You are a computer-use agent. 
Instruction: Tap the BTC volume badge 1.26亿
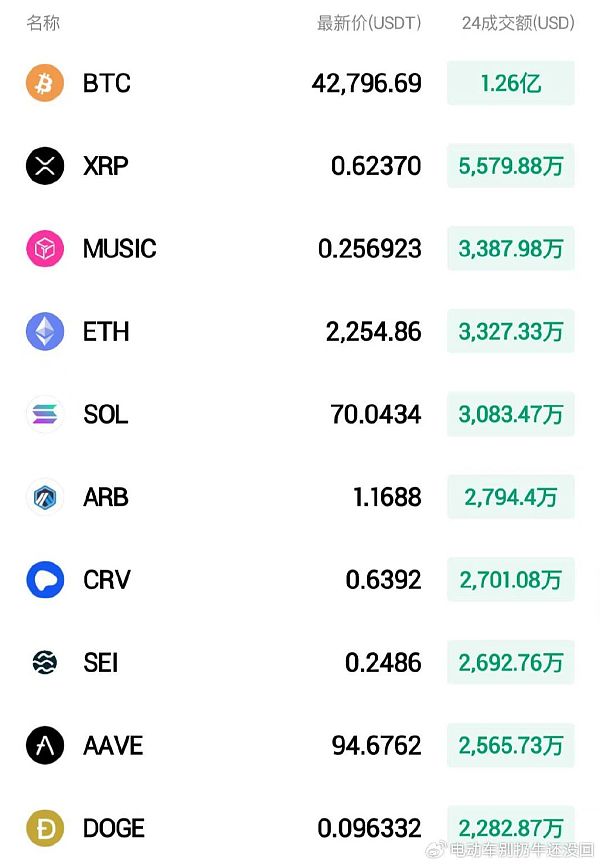510,83
